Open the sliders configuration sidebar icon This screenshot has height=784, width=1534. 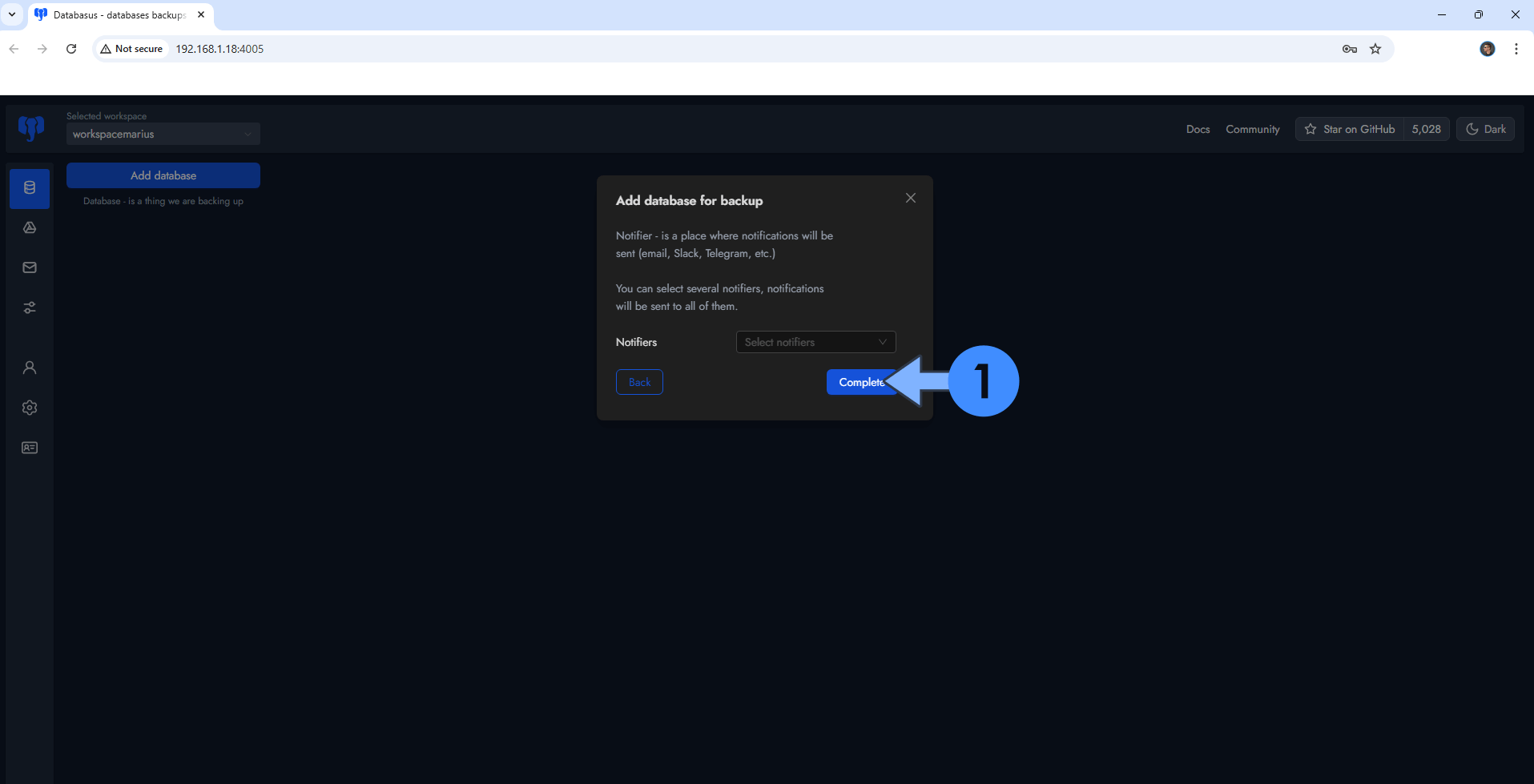[x=30, y=308]
